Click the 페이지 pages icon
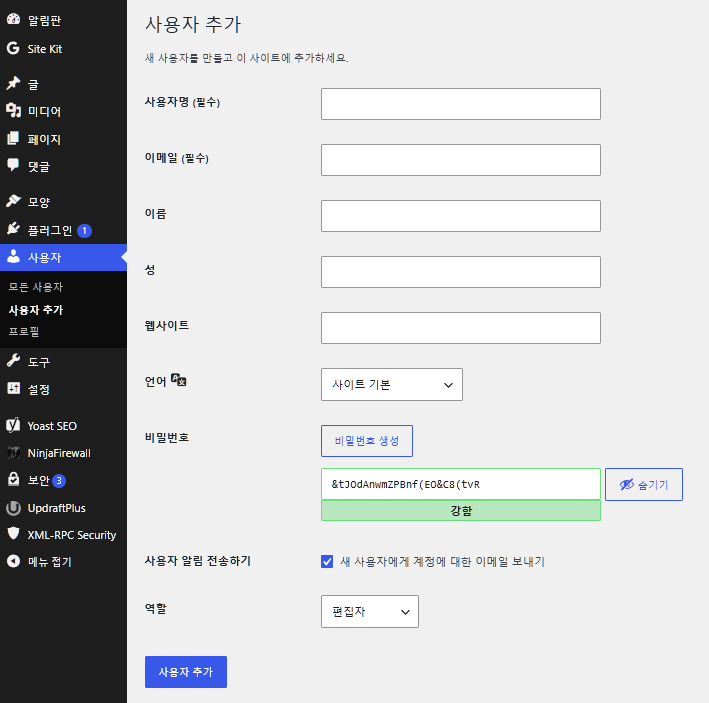Viewport: 709px width, 703px height. [x=14, y=138]
